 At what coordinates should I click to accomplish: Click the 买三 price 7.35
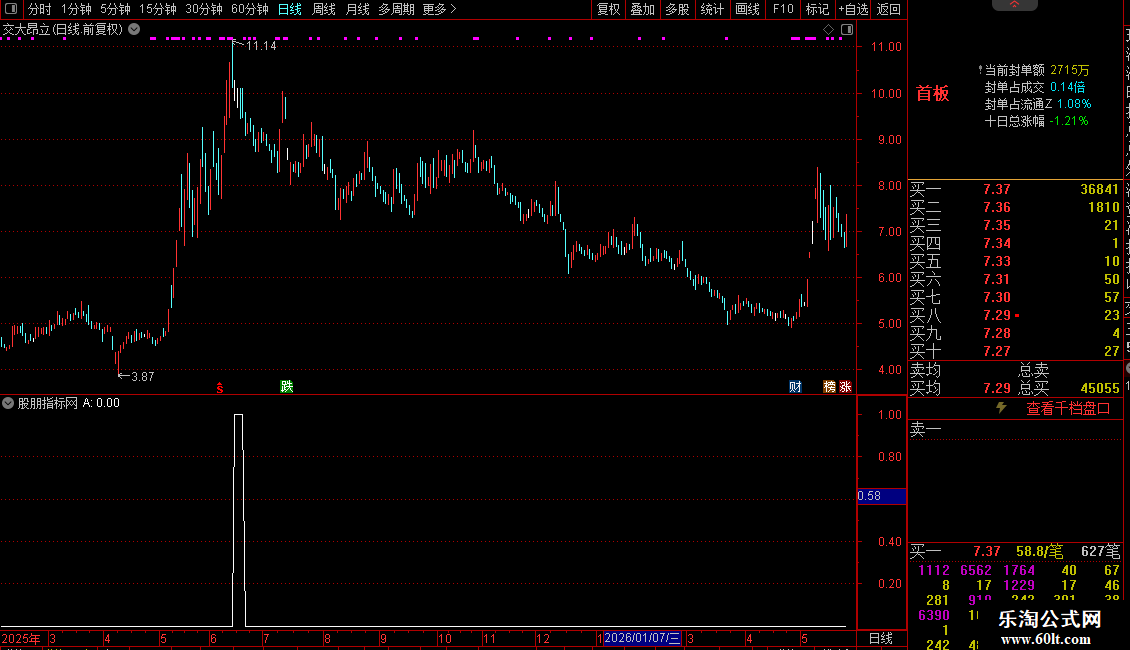997,226
